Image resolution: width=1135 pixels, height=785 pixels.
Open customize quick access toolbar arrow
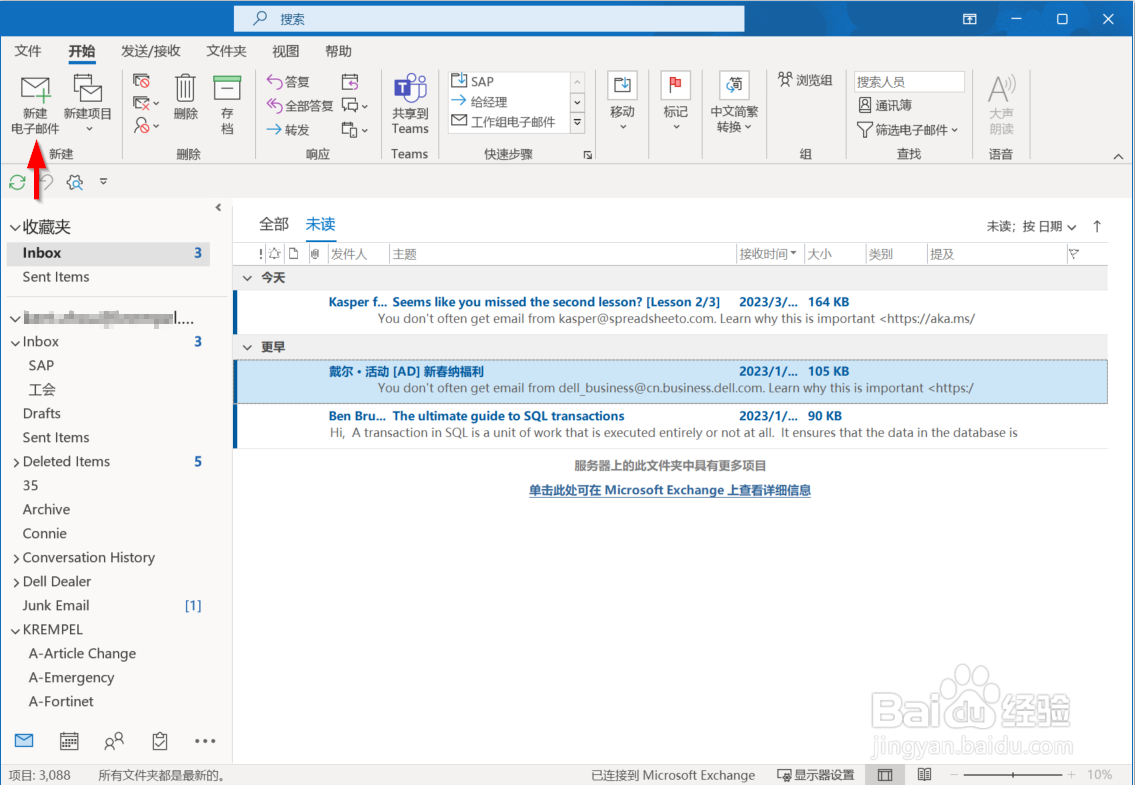[104, 182]
